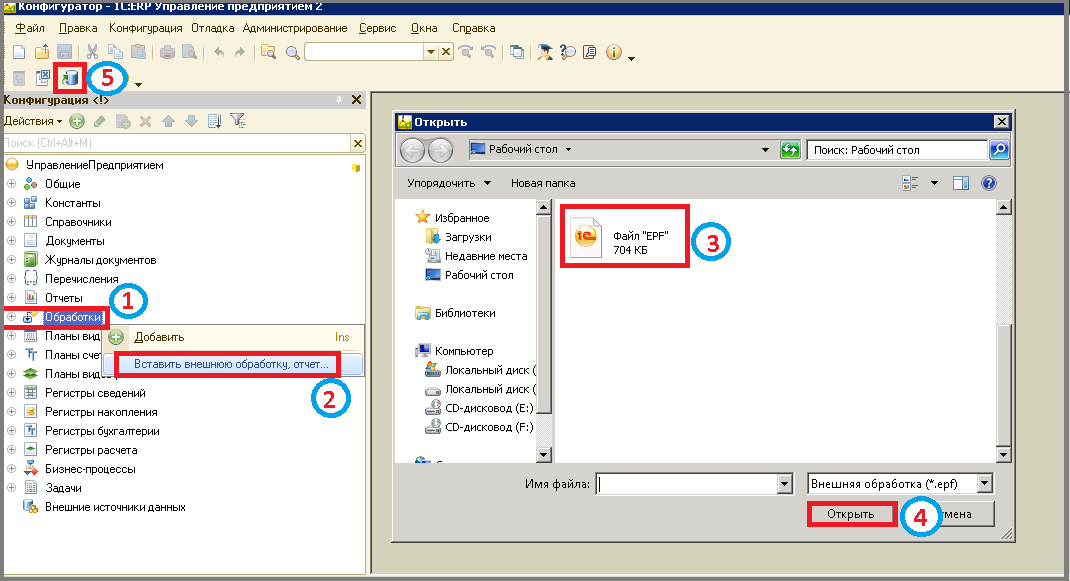This screenshot has width=1070, height=581.
Task: Click the Close configuration toolbar icon
Action: tap(42, 78)
